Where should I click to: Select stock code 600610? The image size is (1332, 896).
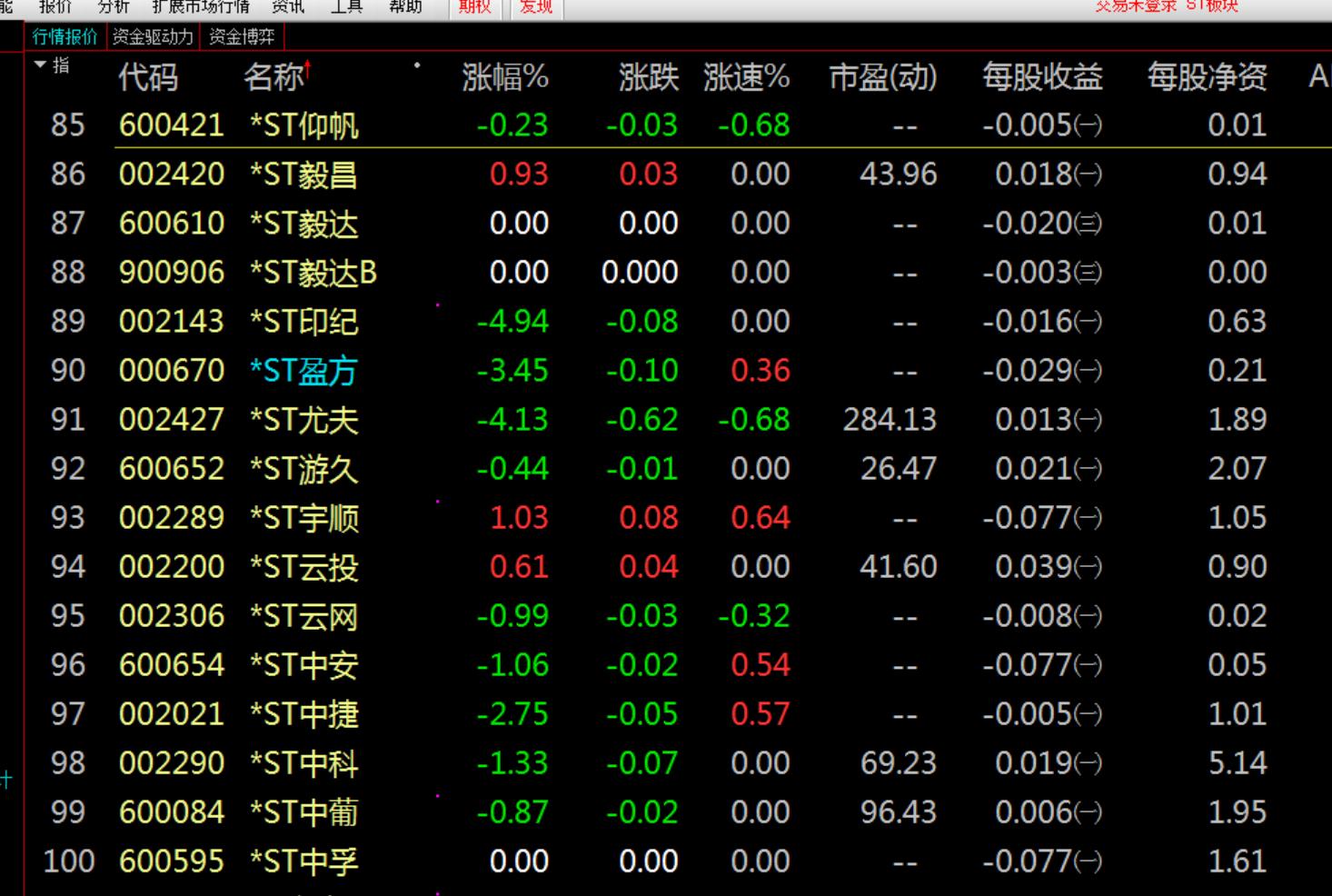[x=172, y=223]
